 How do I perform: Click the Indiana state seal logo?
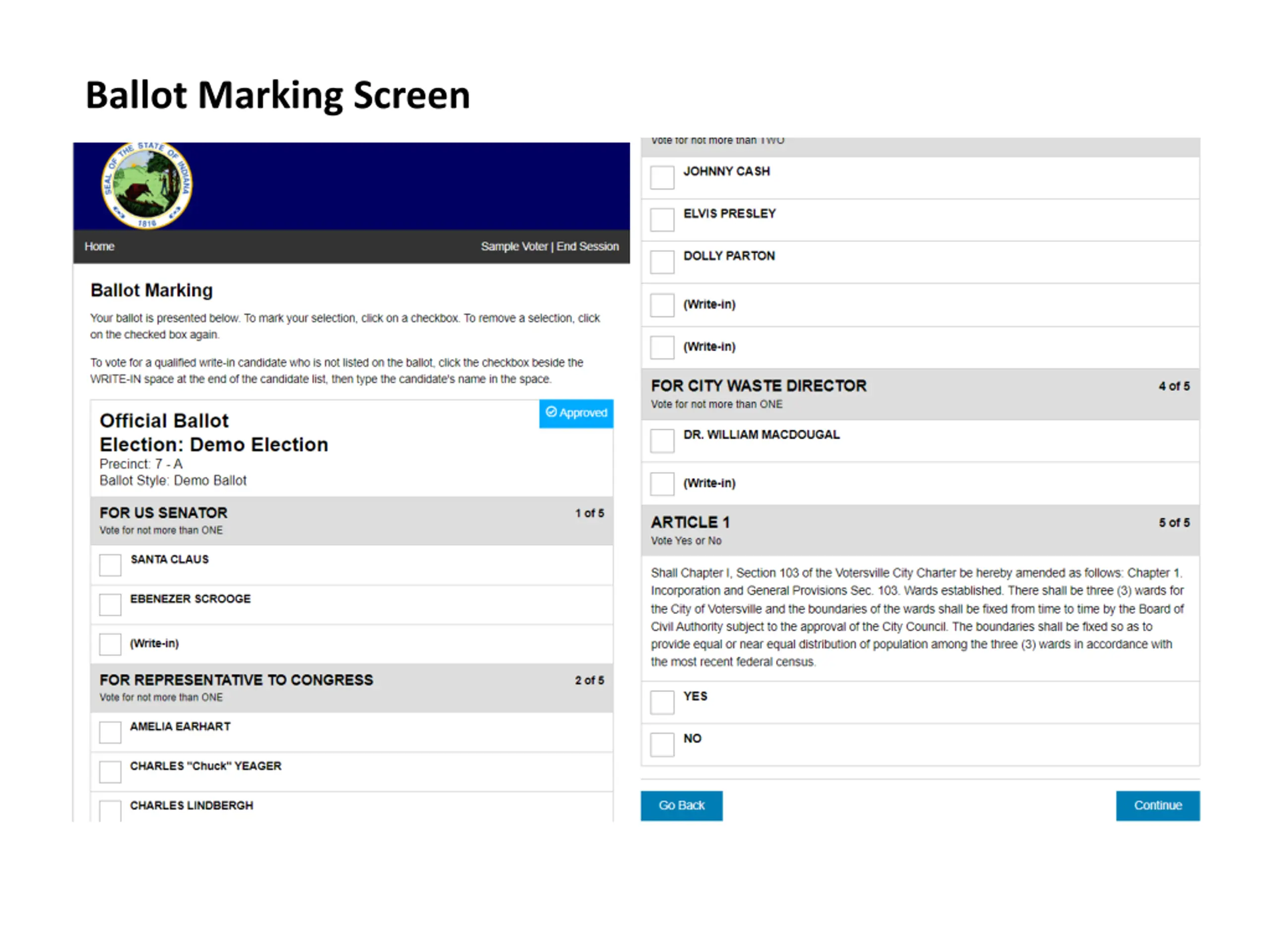147,185
